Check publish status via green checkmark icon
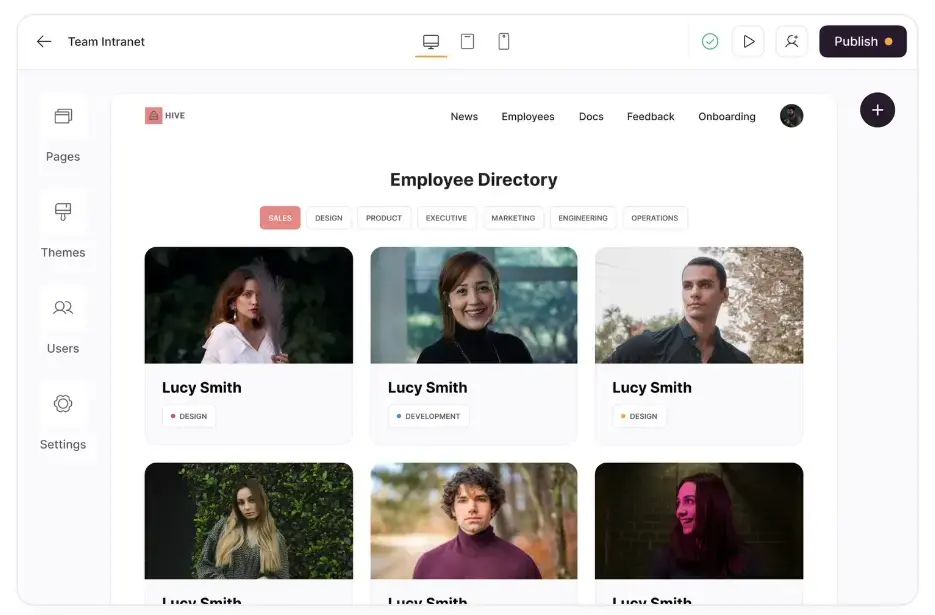Viewport: 935px width, 615px height. tap(710, 41)
